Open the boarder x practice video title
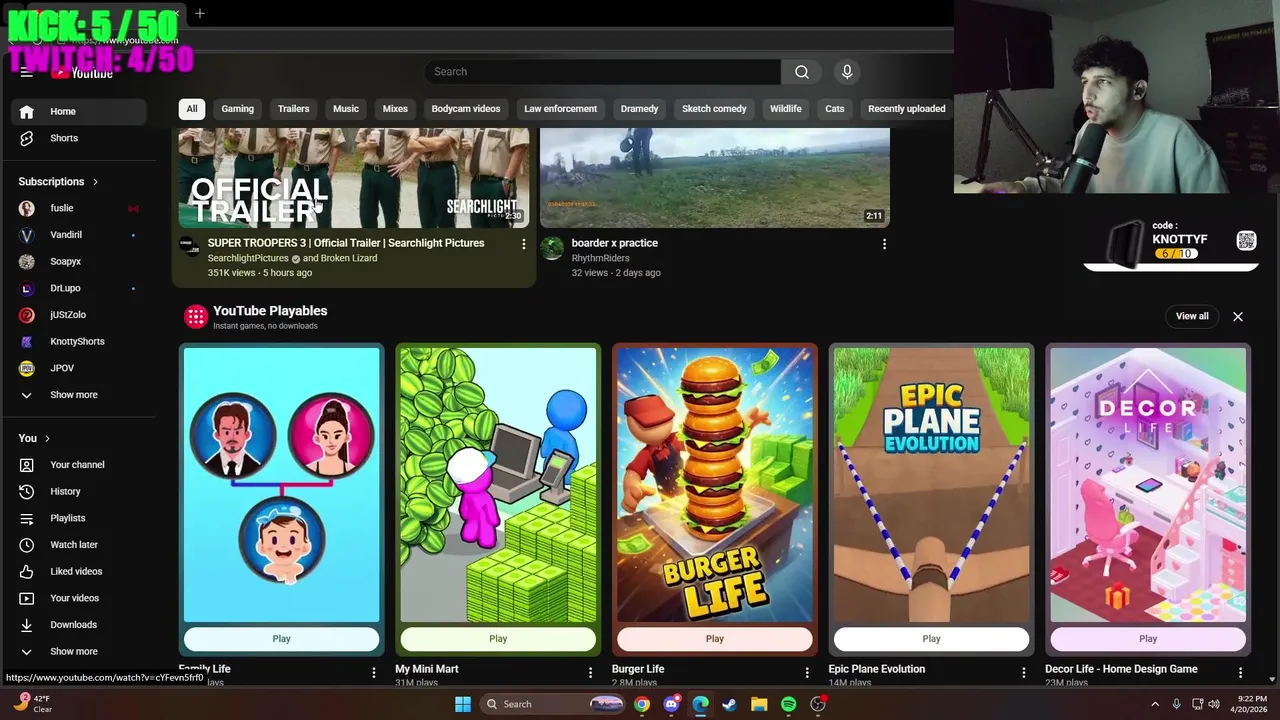This screenshot has width=1280, height=720. (615, 243)
